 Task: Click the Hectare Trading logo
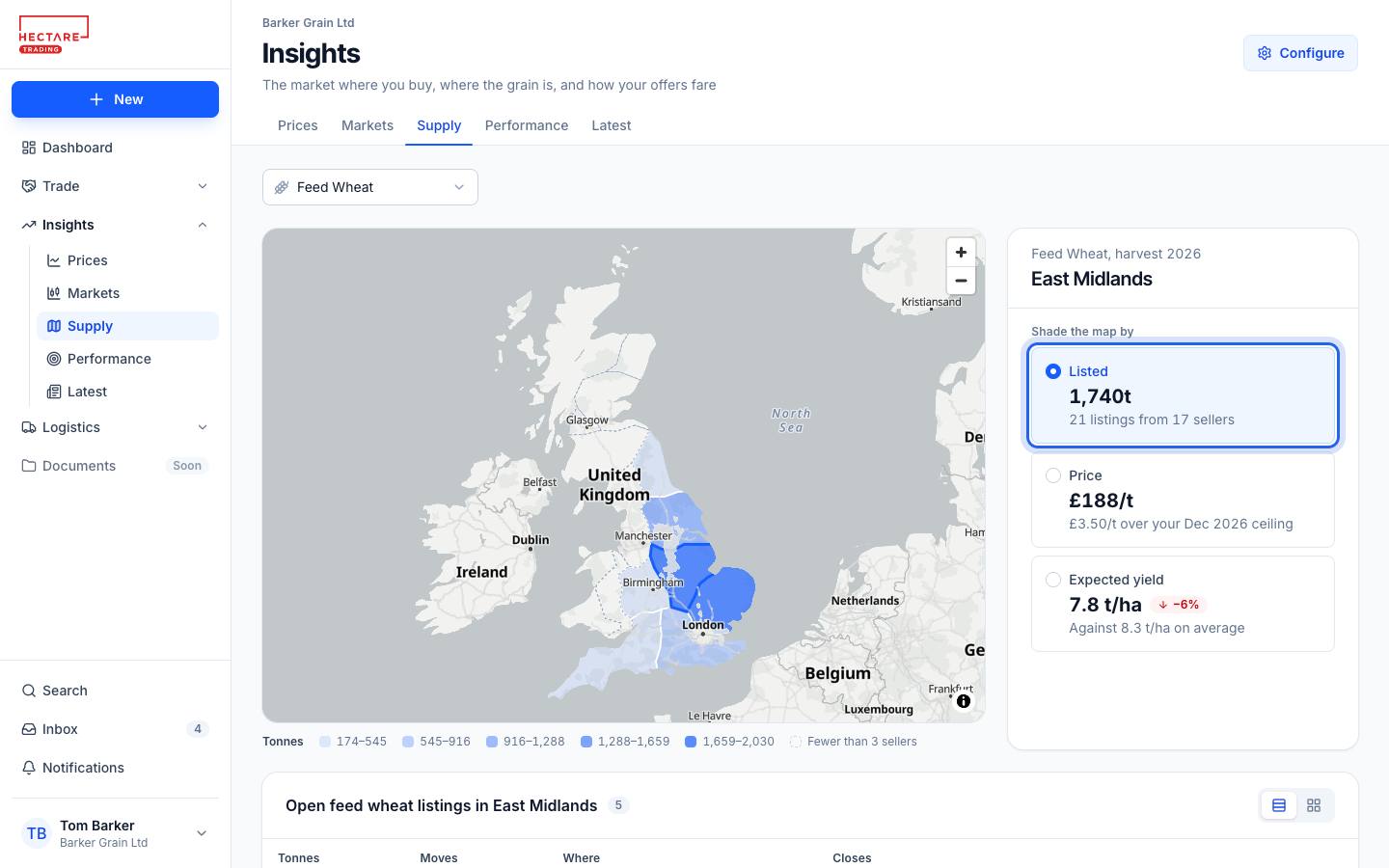pyautogui.click(x=54, y=35)
